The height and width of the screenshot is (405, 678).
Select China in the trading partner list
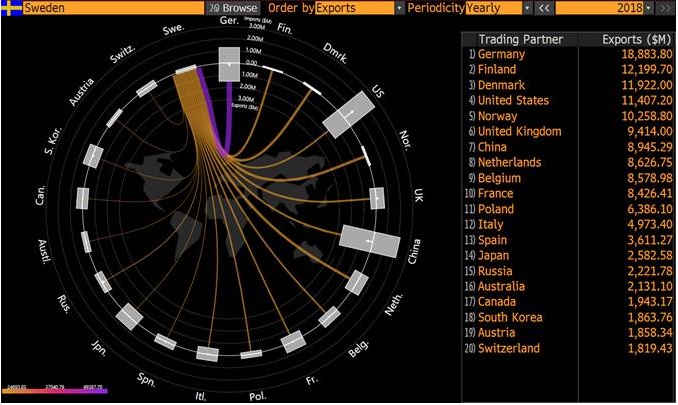click(492, 147)
